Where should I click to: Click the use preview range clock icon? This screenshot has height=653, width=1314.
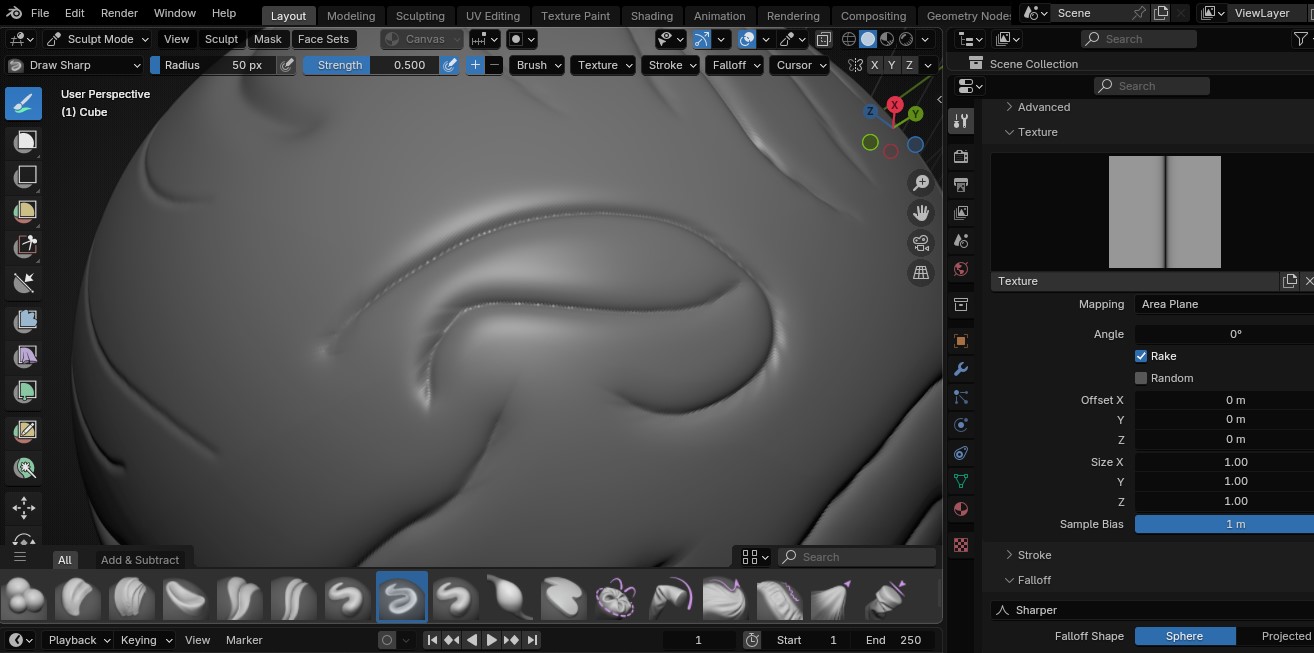(752, 640)
